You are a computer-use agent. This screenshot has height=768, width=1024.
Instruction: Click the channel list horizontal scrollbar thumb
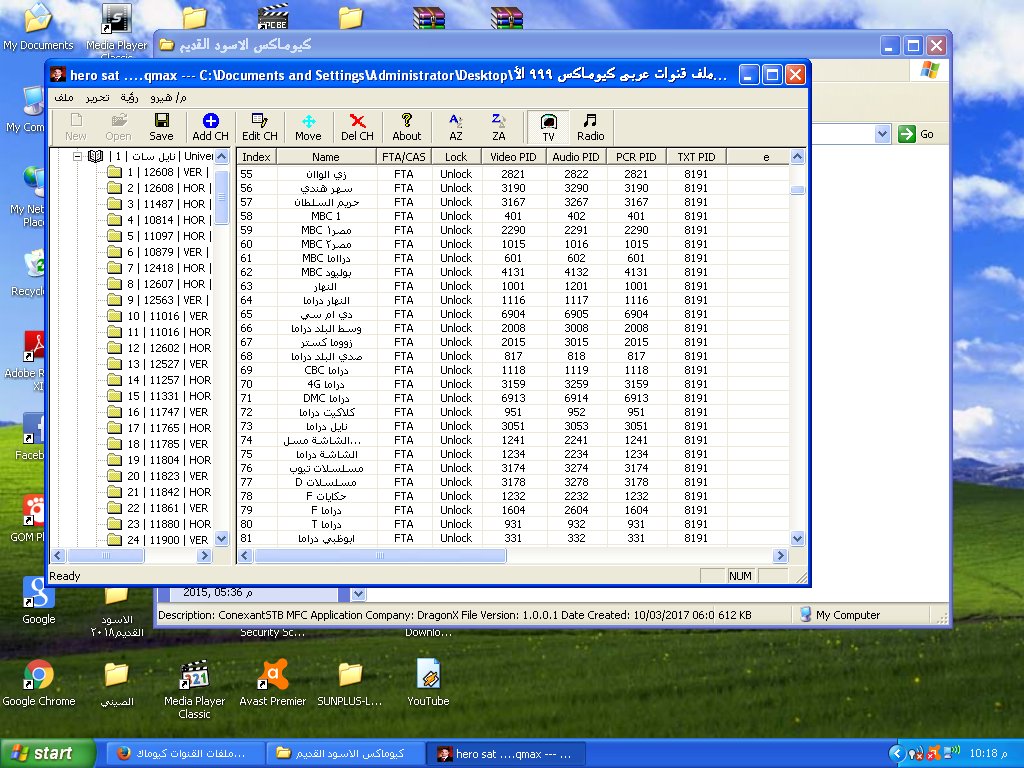379,556
